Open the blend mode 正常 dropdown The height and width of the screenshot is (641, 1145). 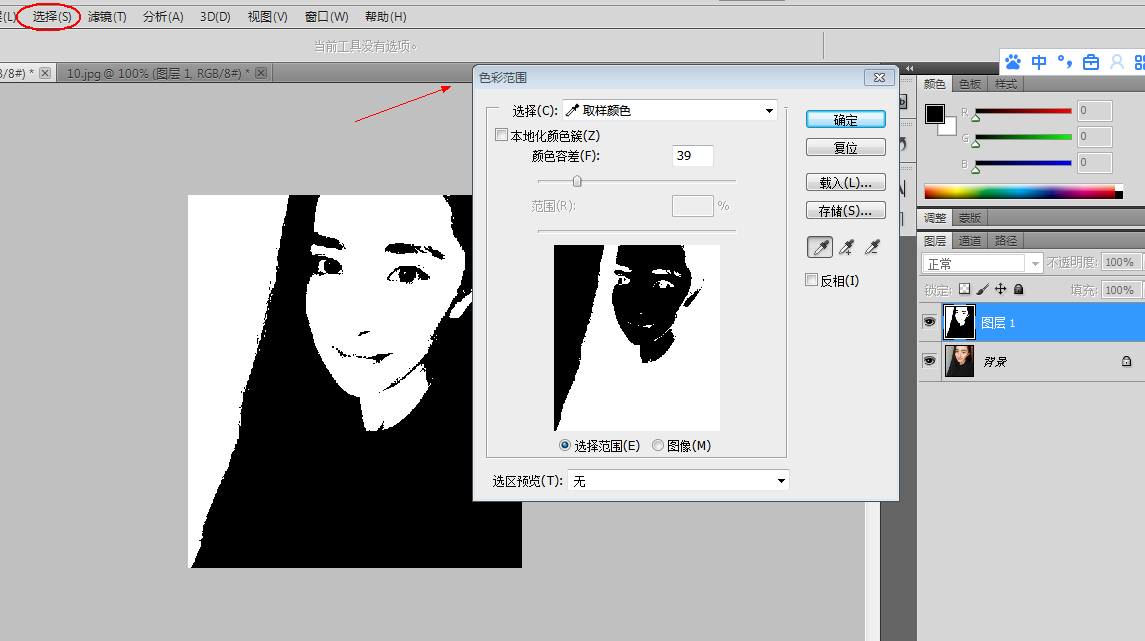point(982,264)
